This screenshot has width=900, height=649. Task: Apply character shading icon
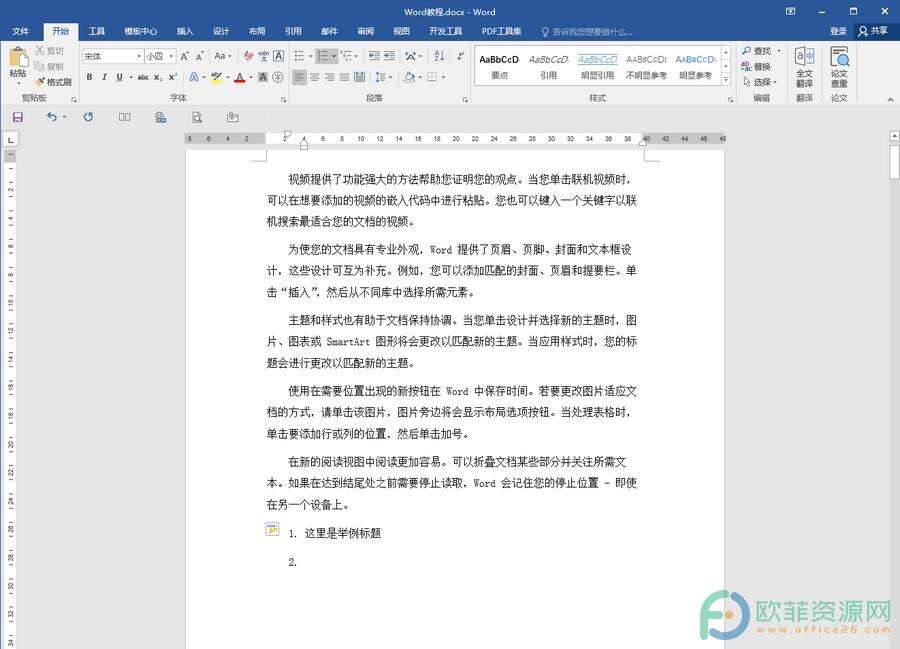pos(263,77)
